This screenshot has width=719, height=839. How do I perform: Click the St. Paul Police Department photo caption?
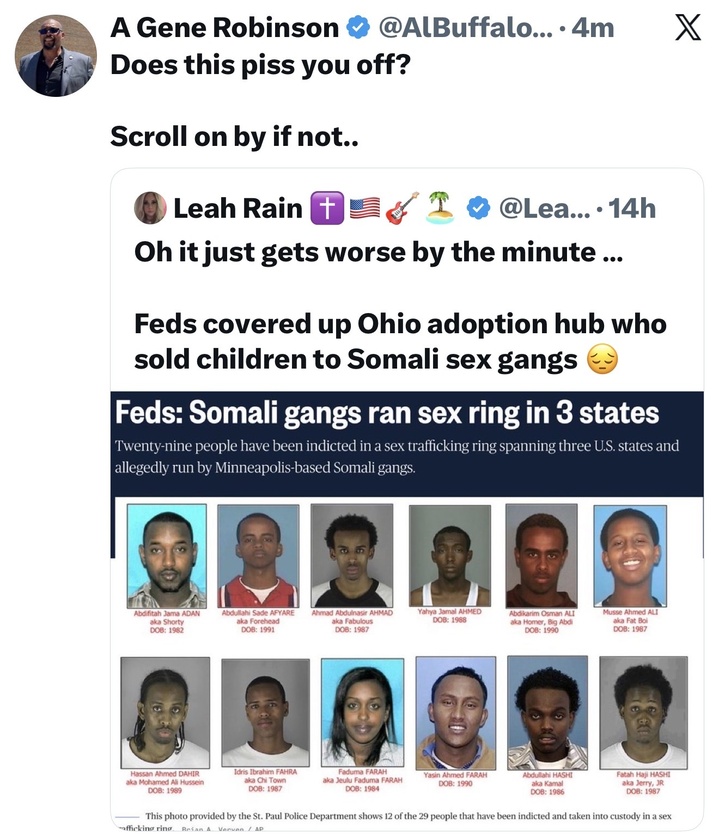[400, 817]
